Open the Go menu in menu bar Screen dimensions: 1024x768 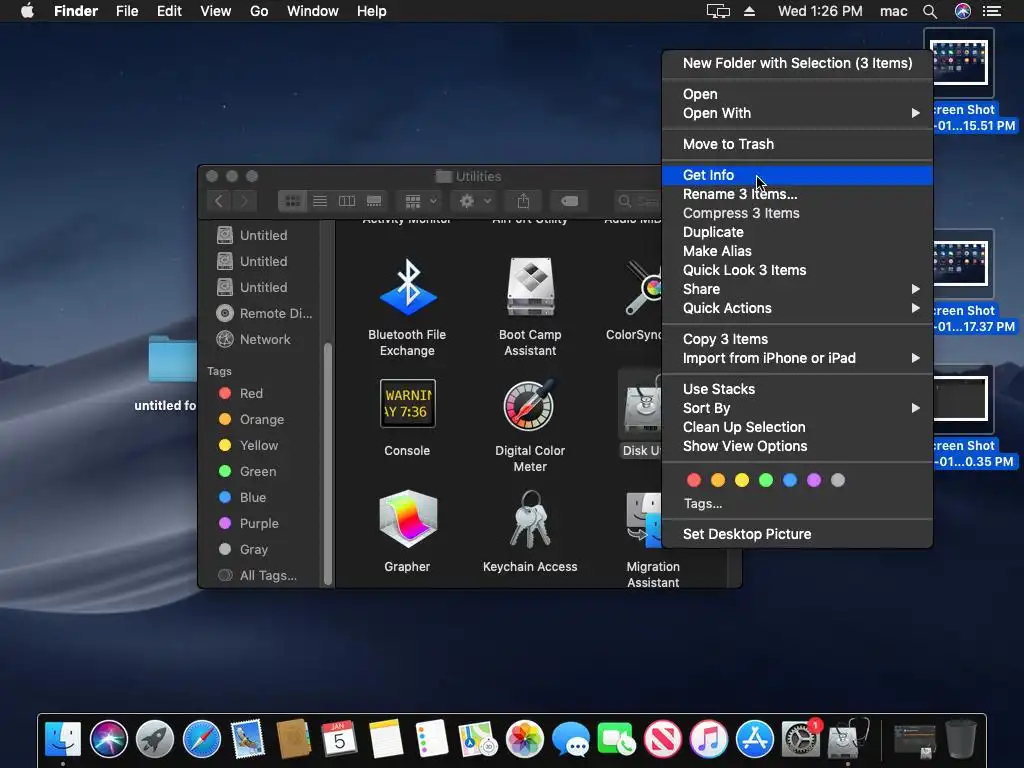point(259,11)
